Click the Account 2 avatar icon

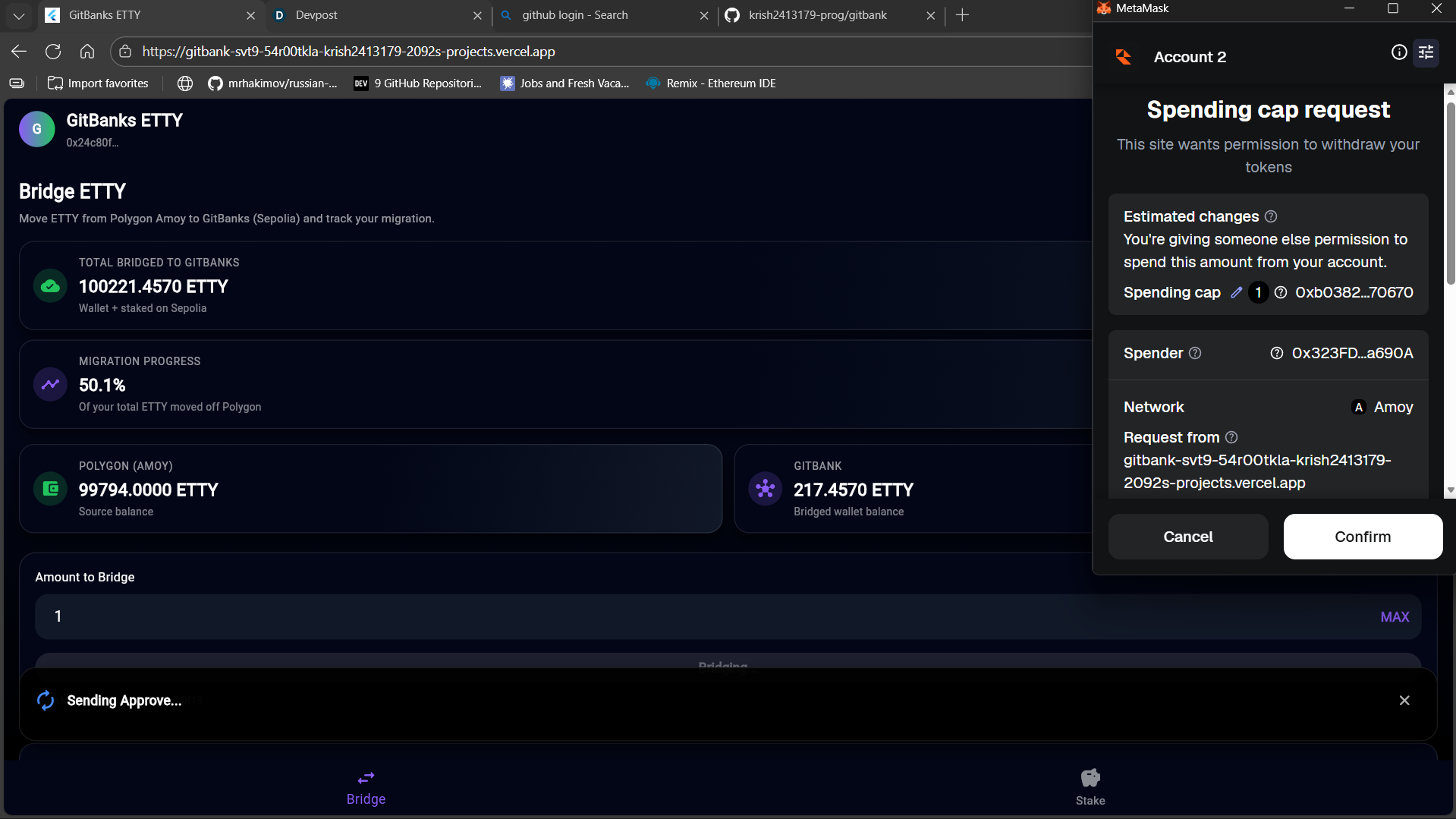pos(1124,57)
